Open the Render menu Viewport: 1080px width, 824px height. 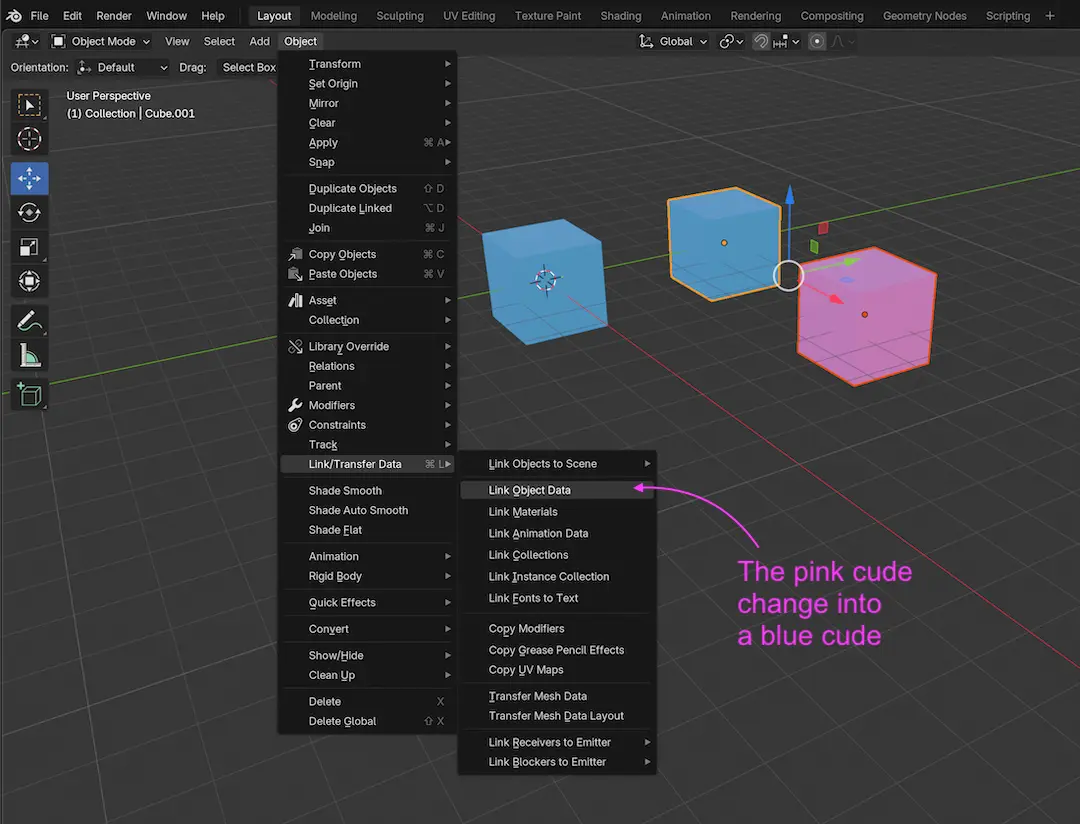coord(114,15)
